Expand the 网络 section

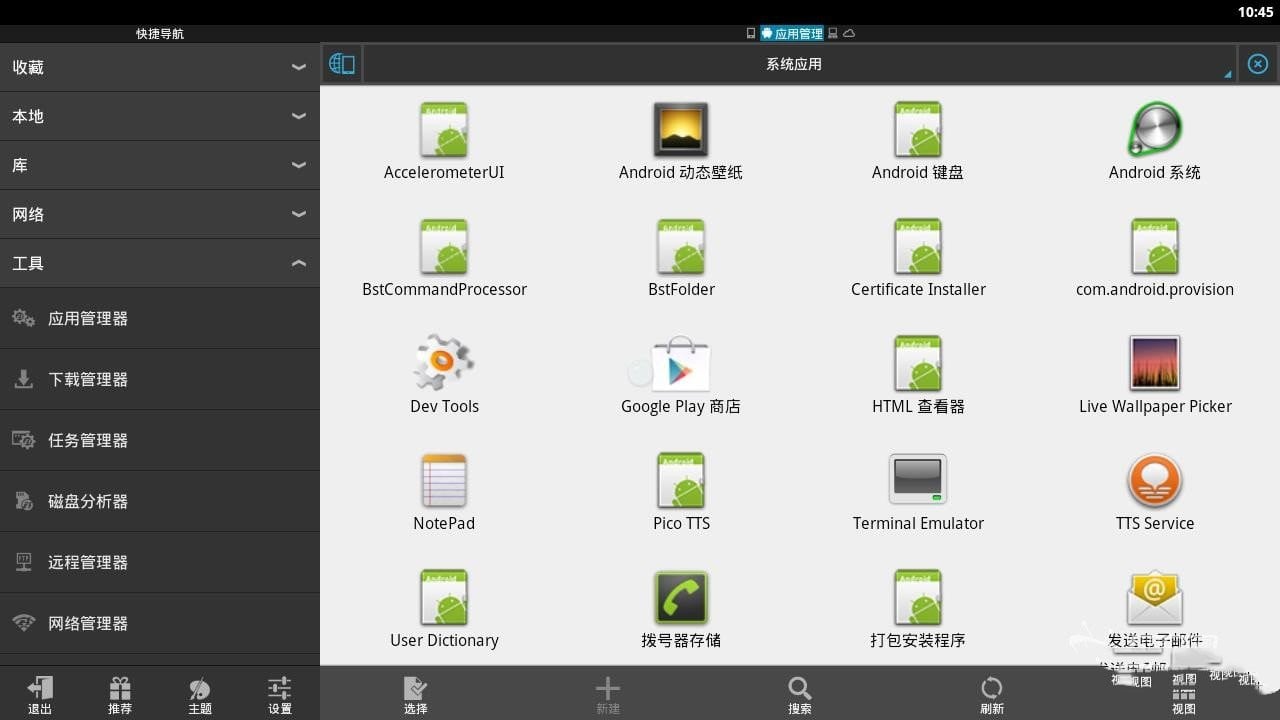tap(160, 214)
